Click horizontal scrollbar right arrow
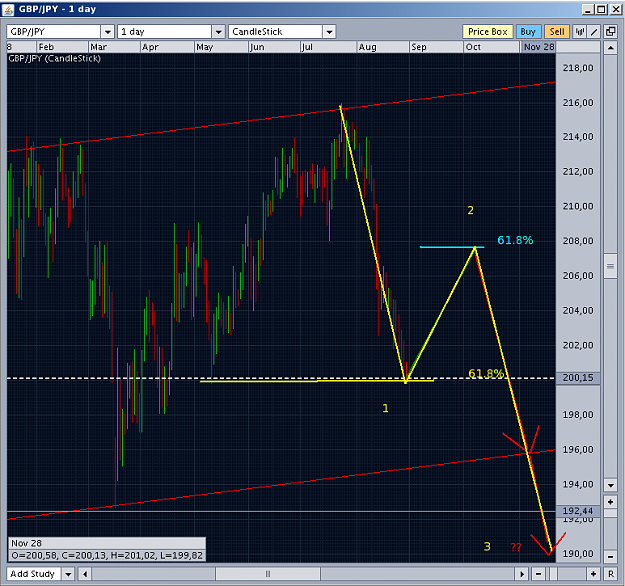 (522, 574)
